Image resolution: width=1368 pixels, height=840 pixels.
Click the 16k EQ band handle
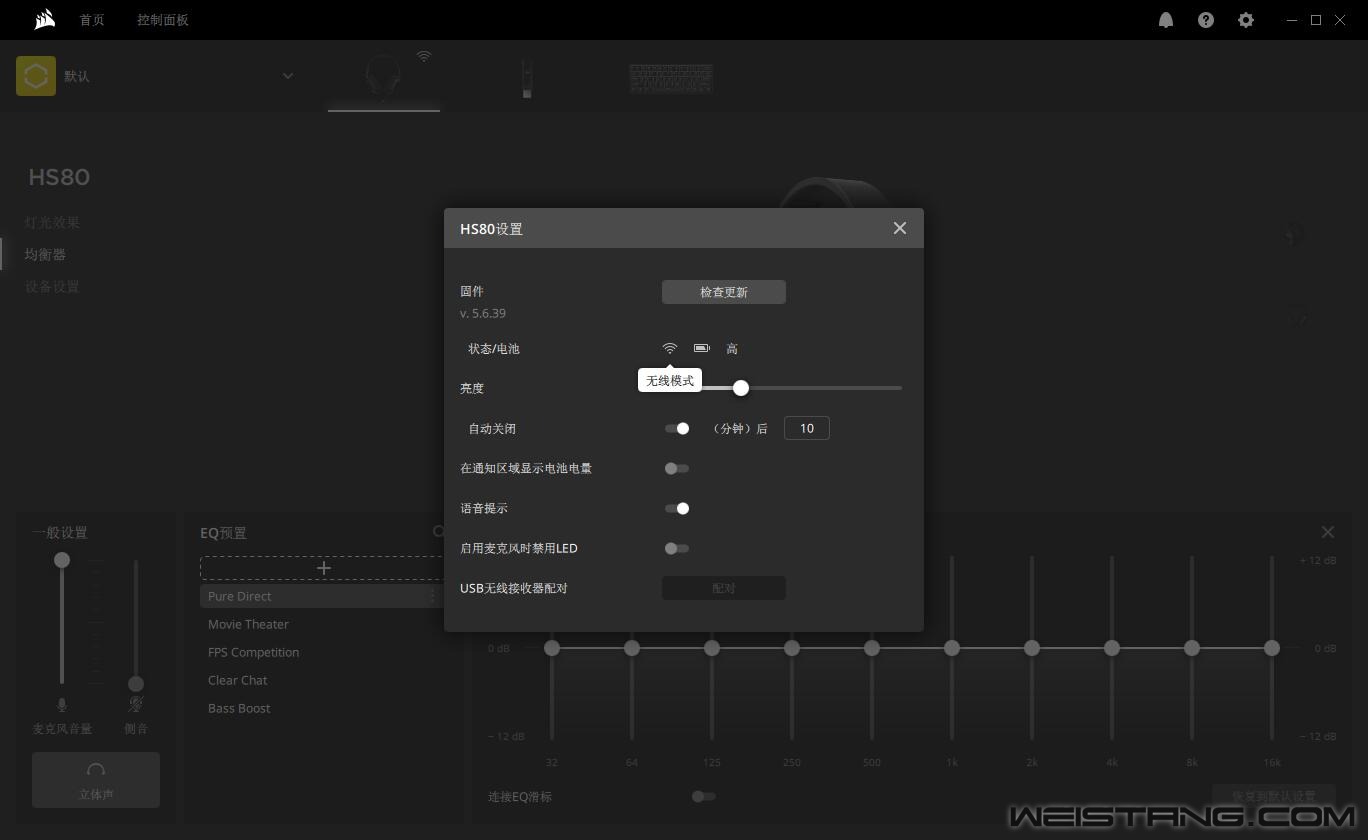tap(1272, 648)
